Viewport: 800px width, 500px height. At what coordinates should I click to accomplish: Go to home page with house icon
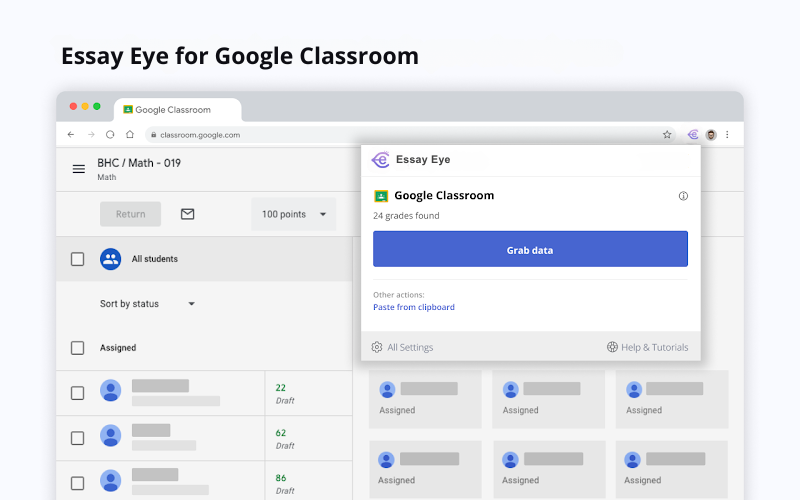(130, 135)
